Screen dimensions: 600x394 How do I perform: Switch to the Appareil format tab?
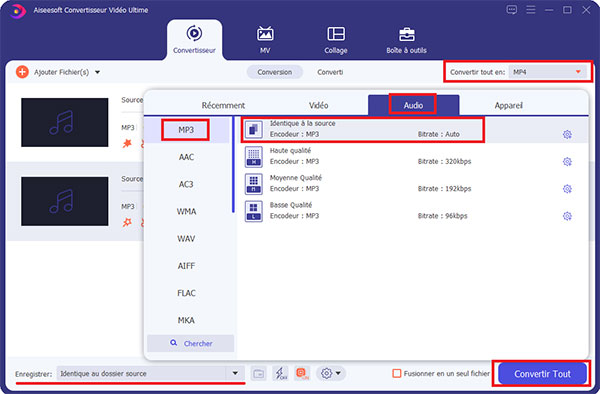tap(508, 105)
